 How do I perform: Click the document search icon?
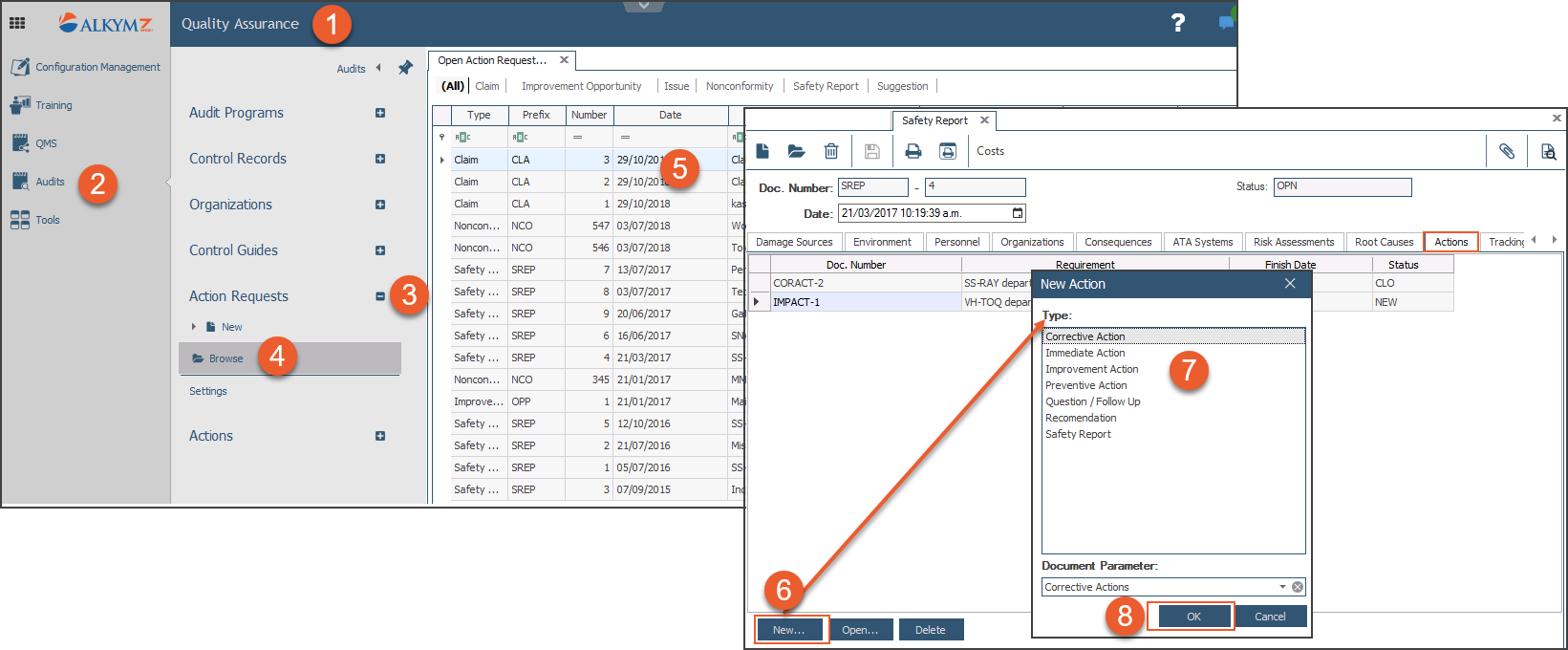(x=1548, y=151)
